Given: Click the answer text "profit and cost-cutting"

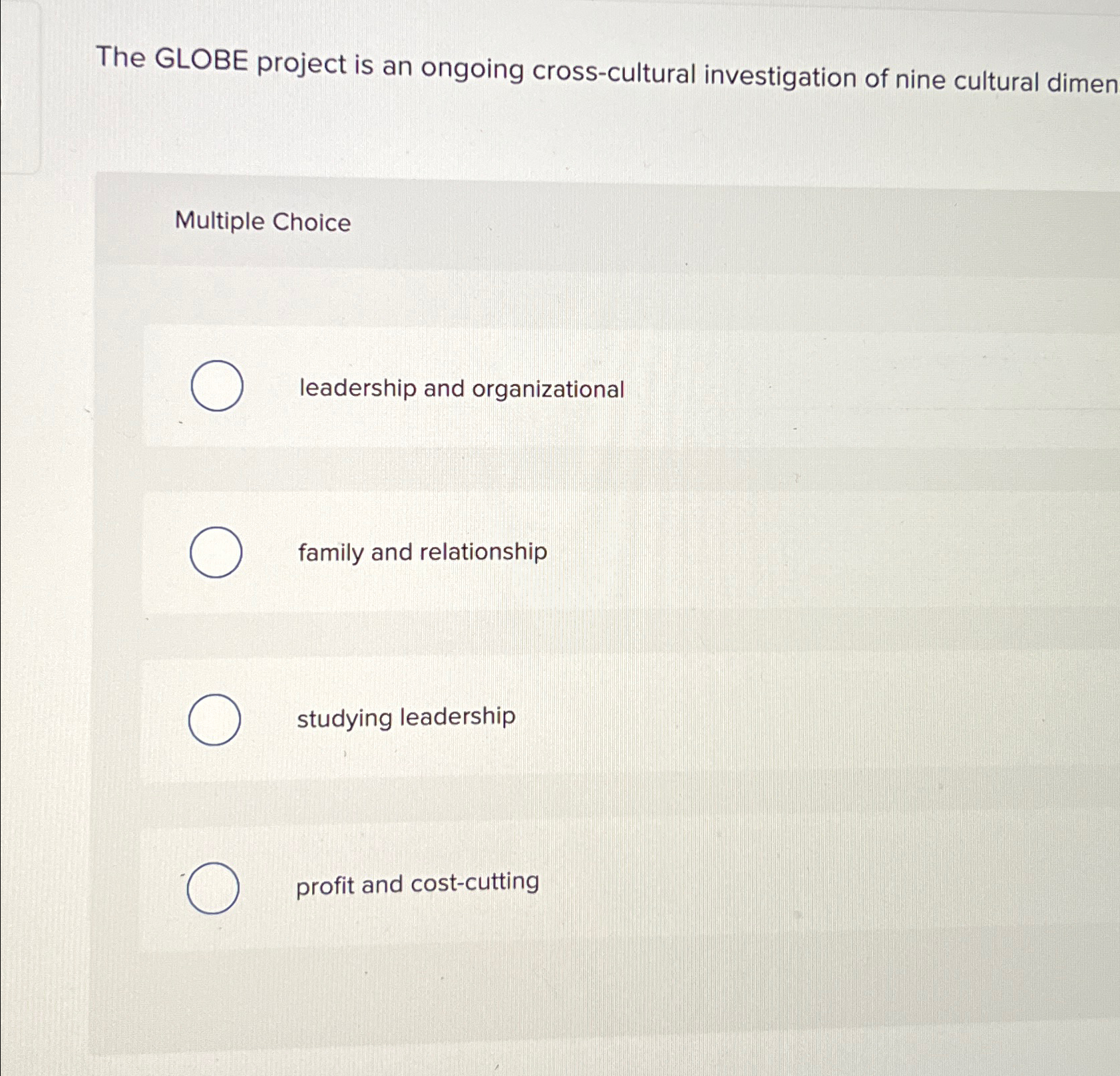Looking at the screenshot, I should click(x=417, y=883).
